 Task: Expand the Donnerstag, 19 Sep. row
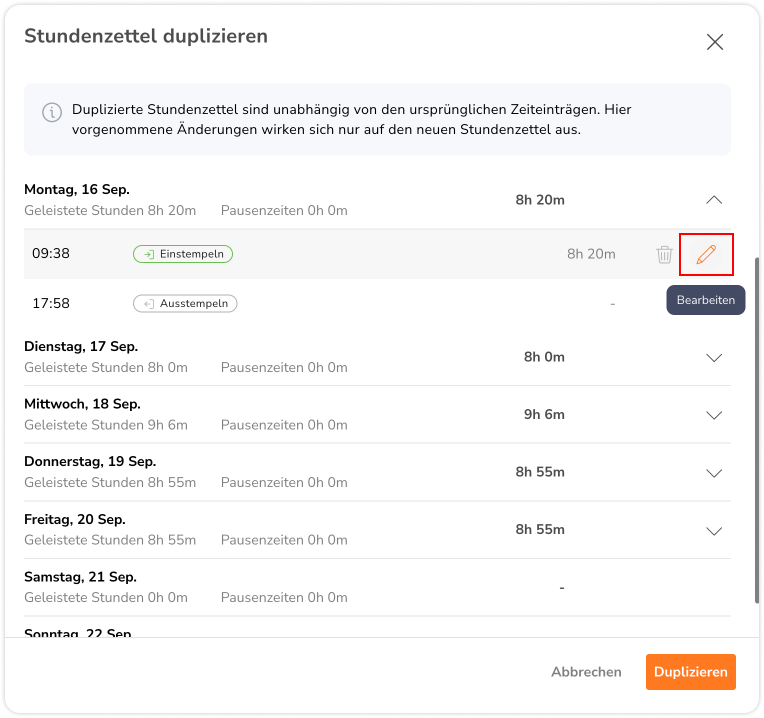click(713, 473)
